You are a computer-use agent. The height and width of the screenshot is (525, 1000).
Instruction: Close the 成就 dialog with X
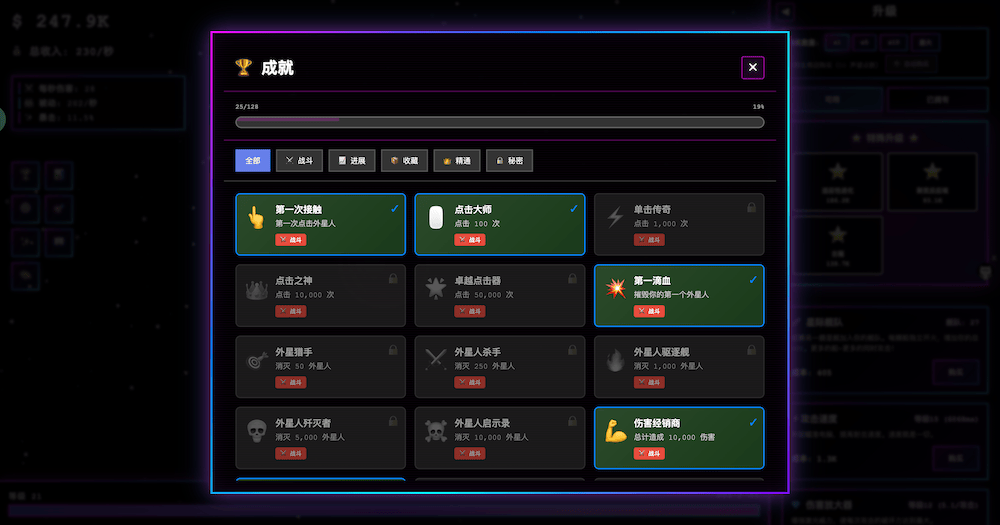tap(753, 67)
